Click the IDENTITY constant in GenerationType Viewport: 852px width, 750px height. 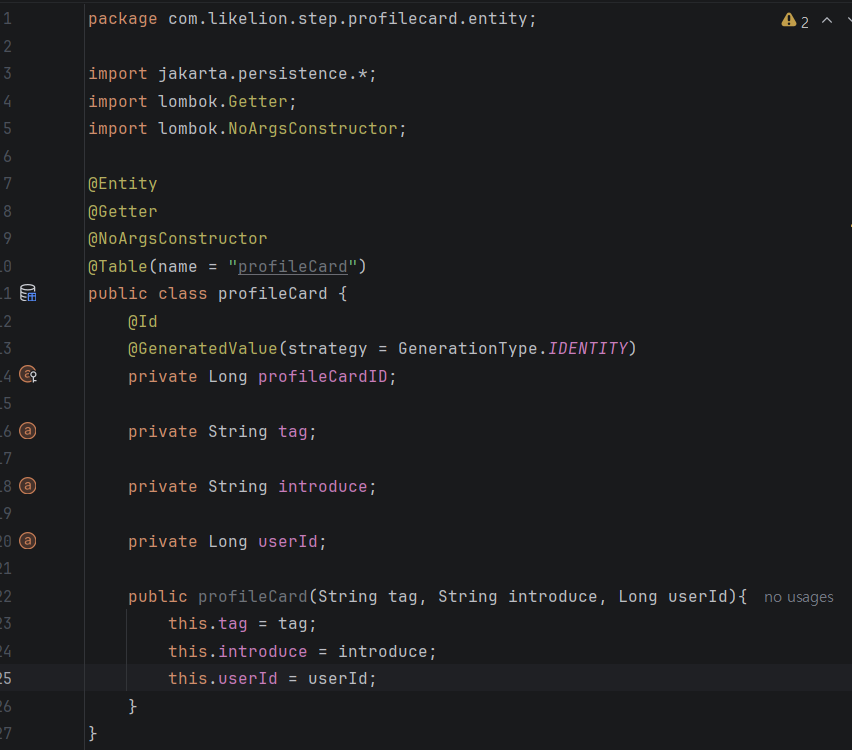tap(588, 348)
